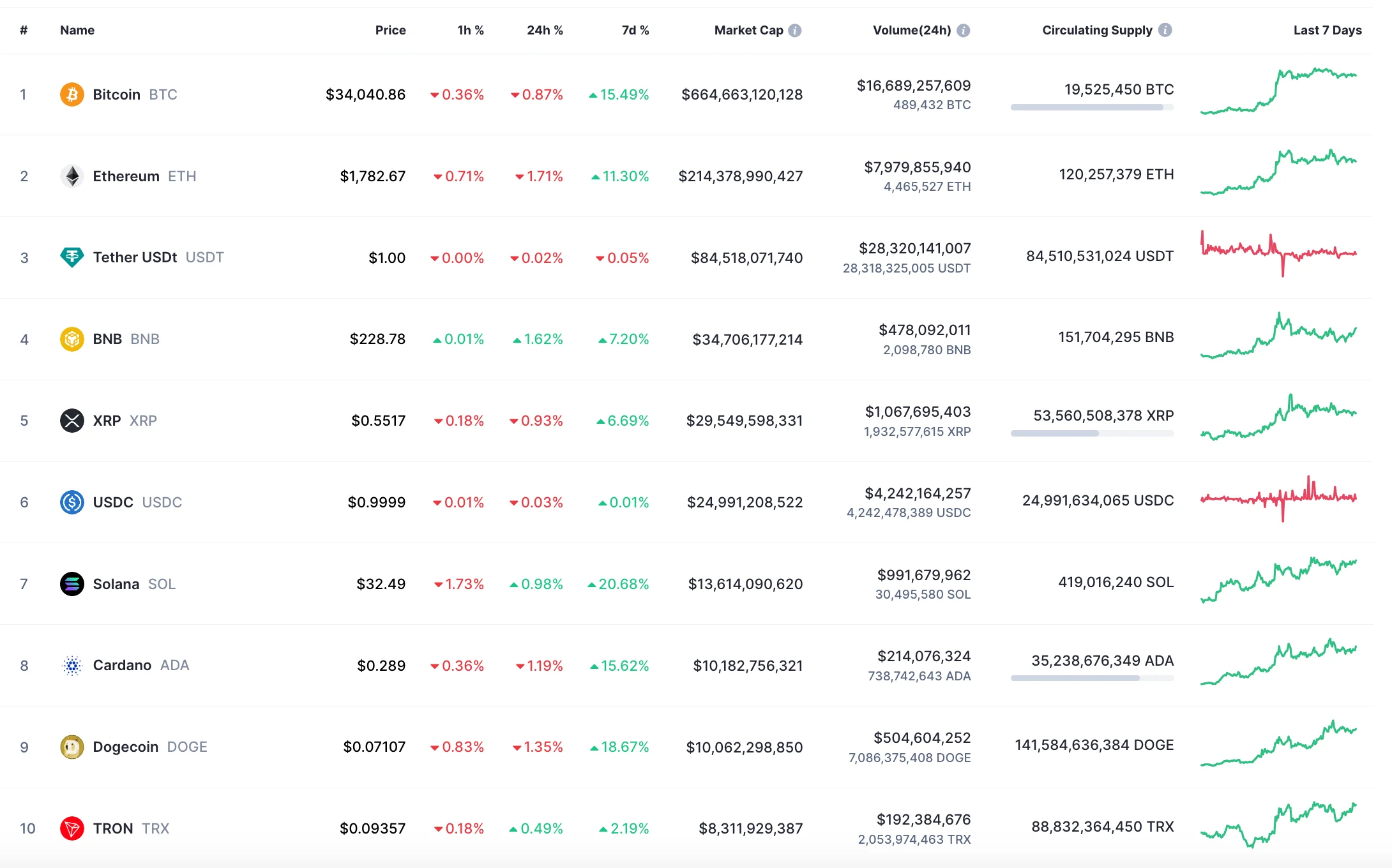Click Bitcoin's $664,663,120,128 market cap value
Viewport: 1392px width, 868px height.
point(742,94)
